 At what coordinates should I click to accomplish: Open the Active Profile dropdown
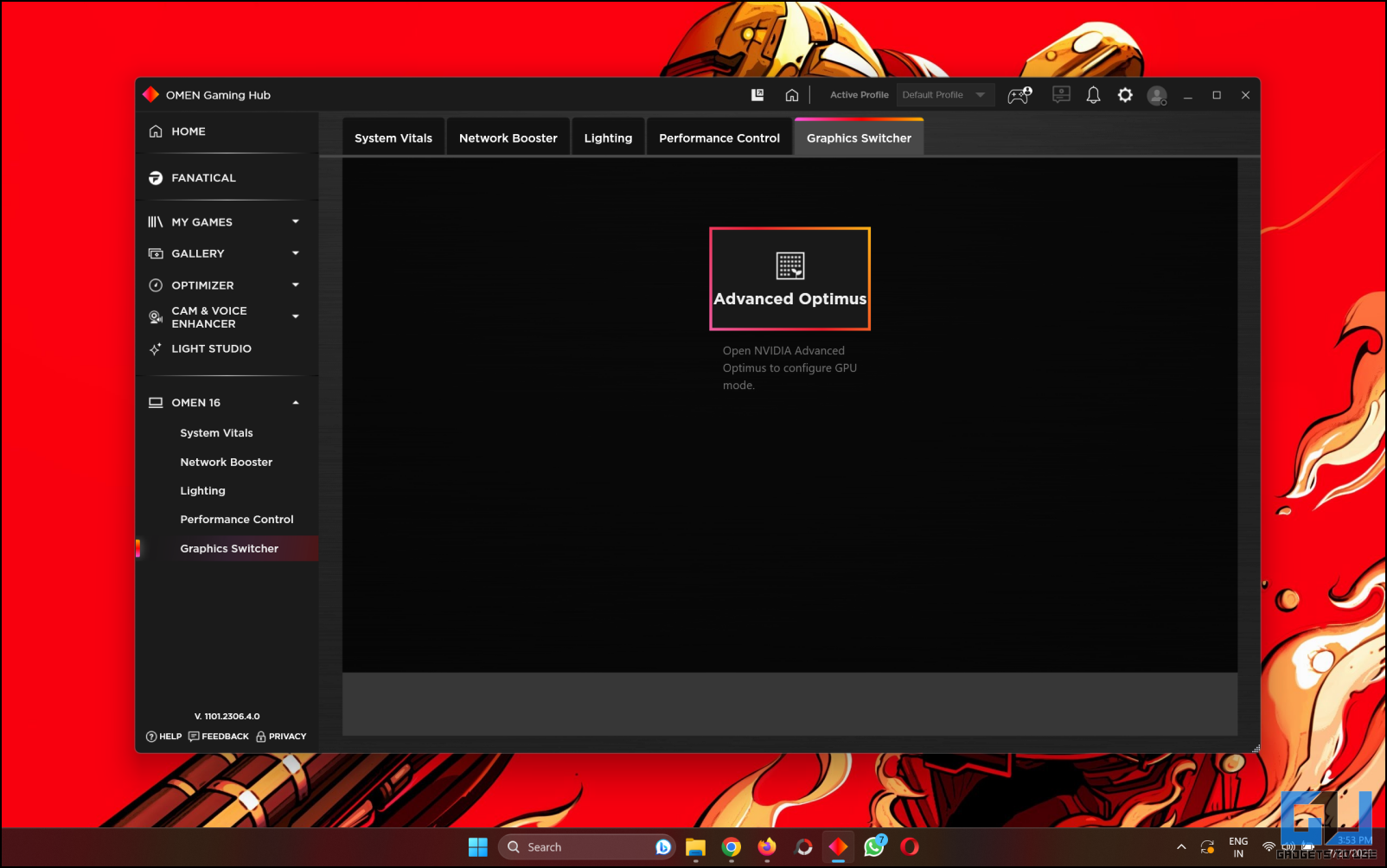[x=944, y=95]
